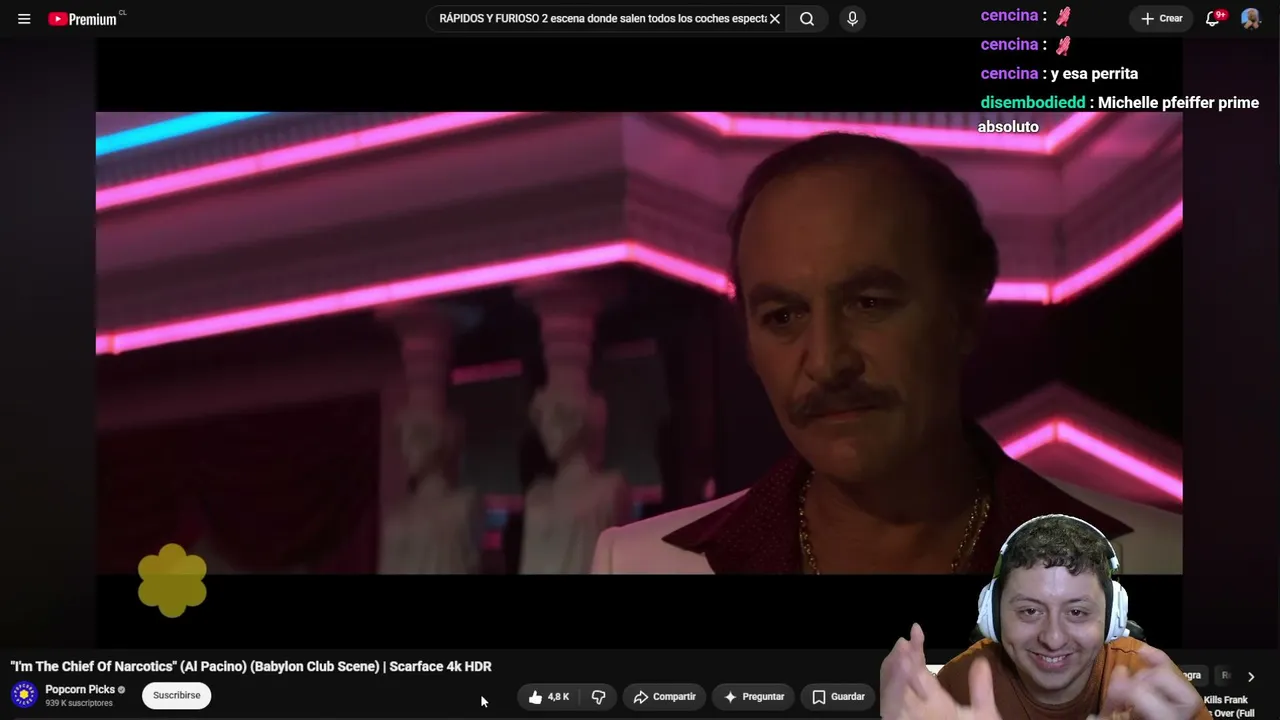Screen dimensions: 1280x720
Task: Open the YouTube guide hamburger menu
Action: pyautogui.click(x=24, y=19)
